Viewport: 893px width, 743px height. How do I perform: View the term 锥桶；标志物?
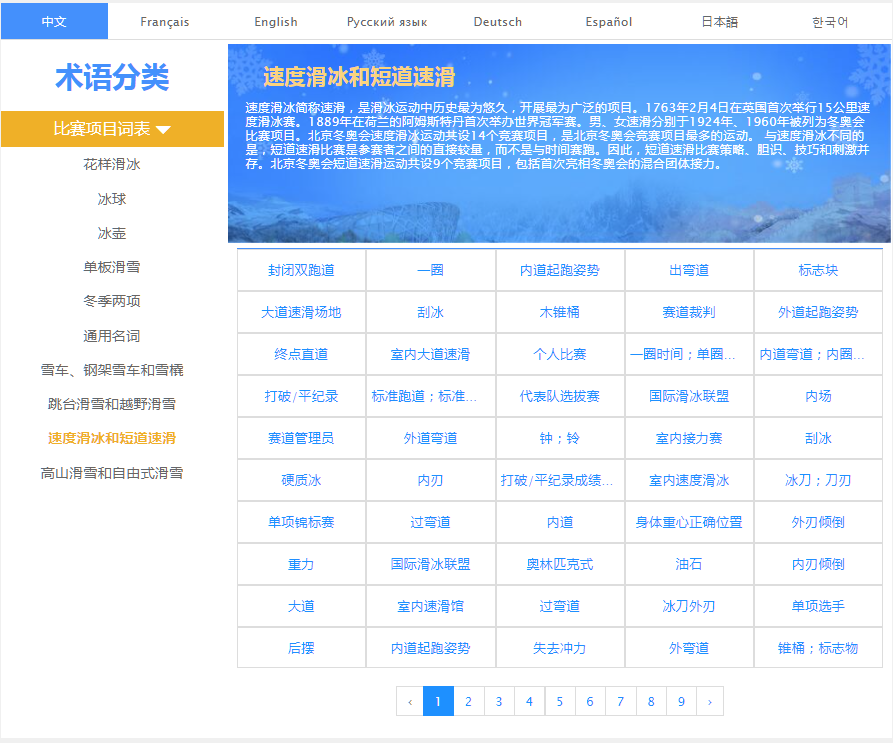coord(818,648)
